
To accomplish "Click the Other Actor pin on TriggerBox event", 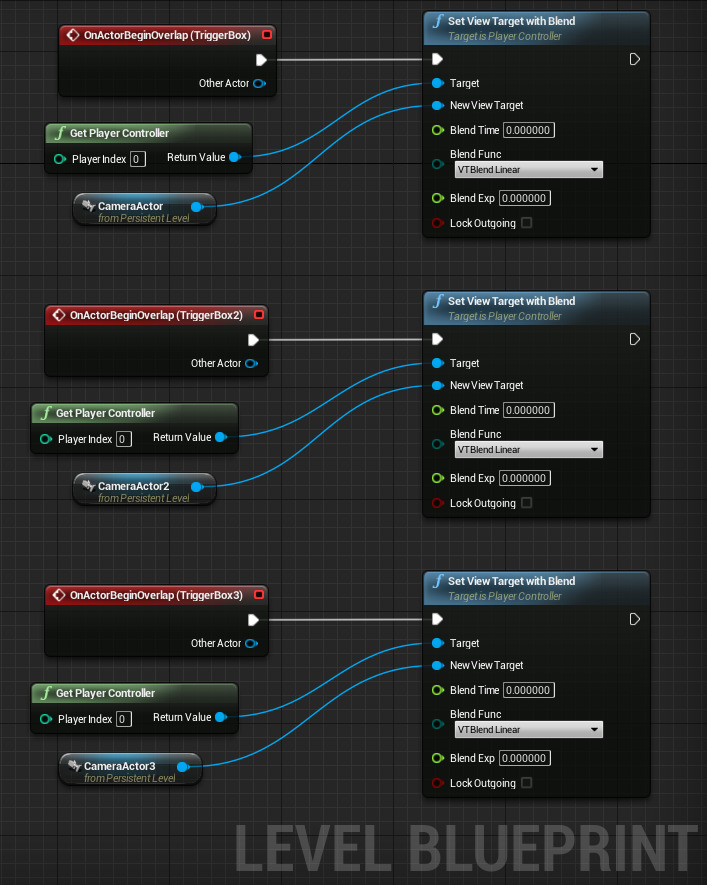I will 259,83.
